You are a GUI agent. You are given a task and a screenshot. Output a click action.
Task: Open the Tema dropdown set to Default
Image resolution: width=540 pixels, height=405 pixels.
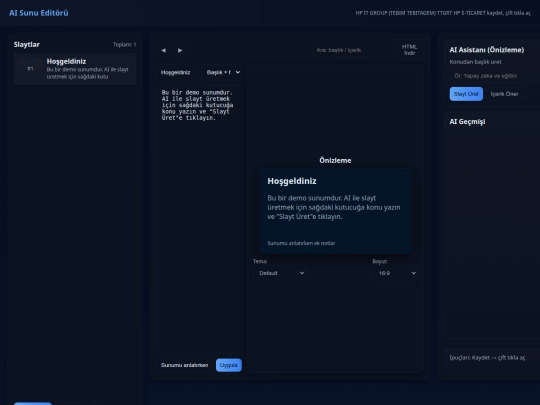tap(280, 273)
